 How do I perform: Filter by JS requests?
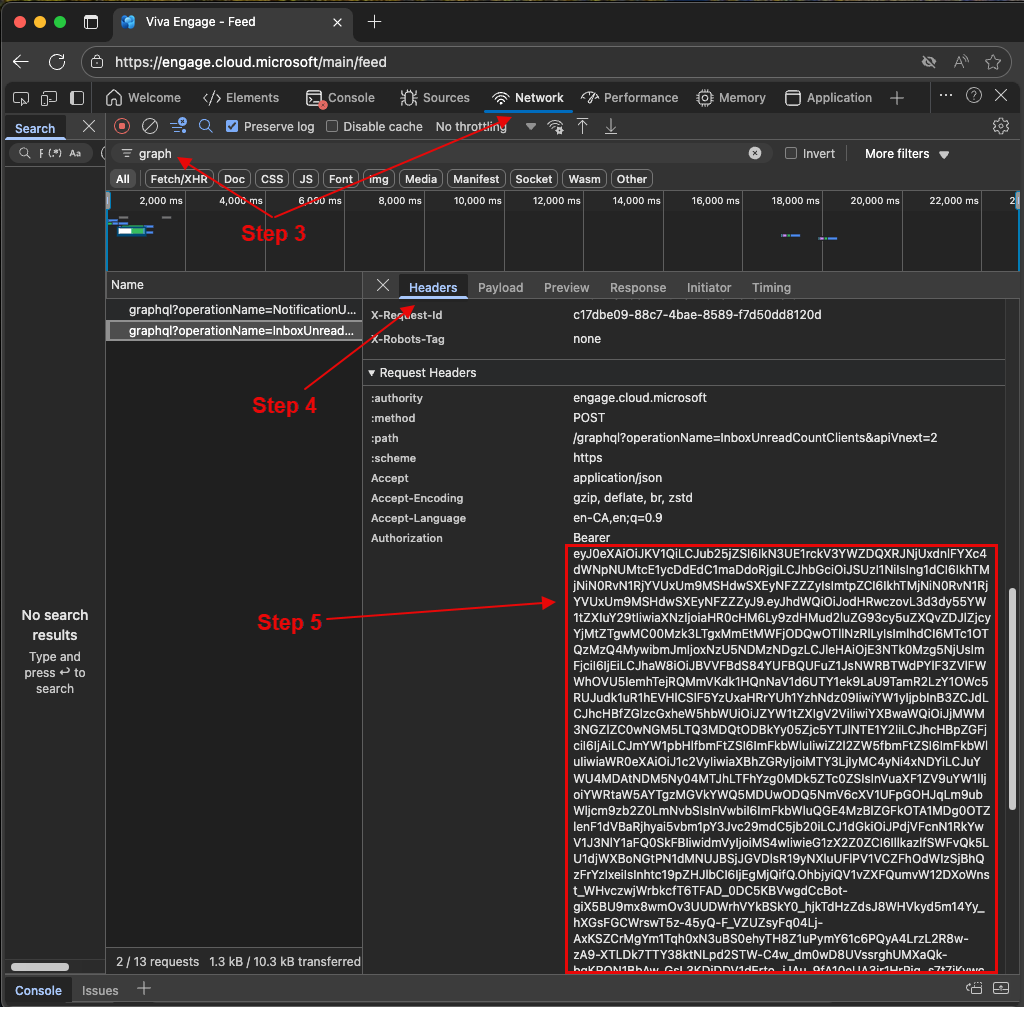pos(306,179)
